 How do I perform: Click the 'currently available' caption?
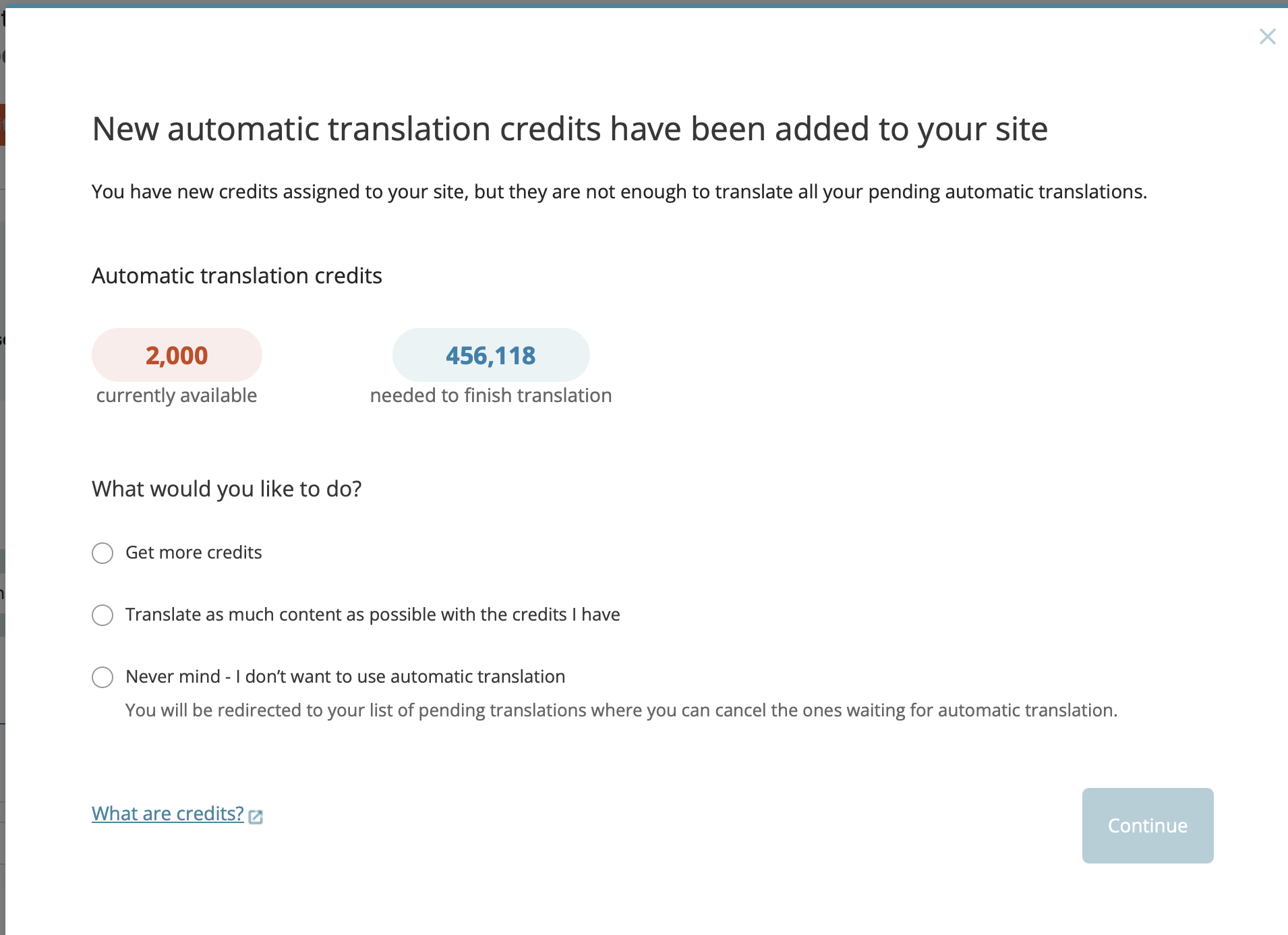pyautogui.click(x=177, y=395)
